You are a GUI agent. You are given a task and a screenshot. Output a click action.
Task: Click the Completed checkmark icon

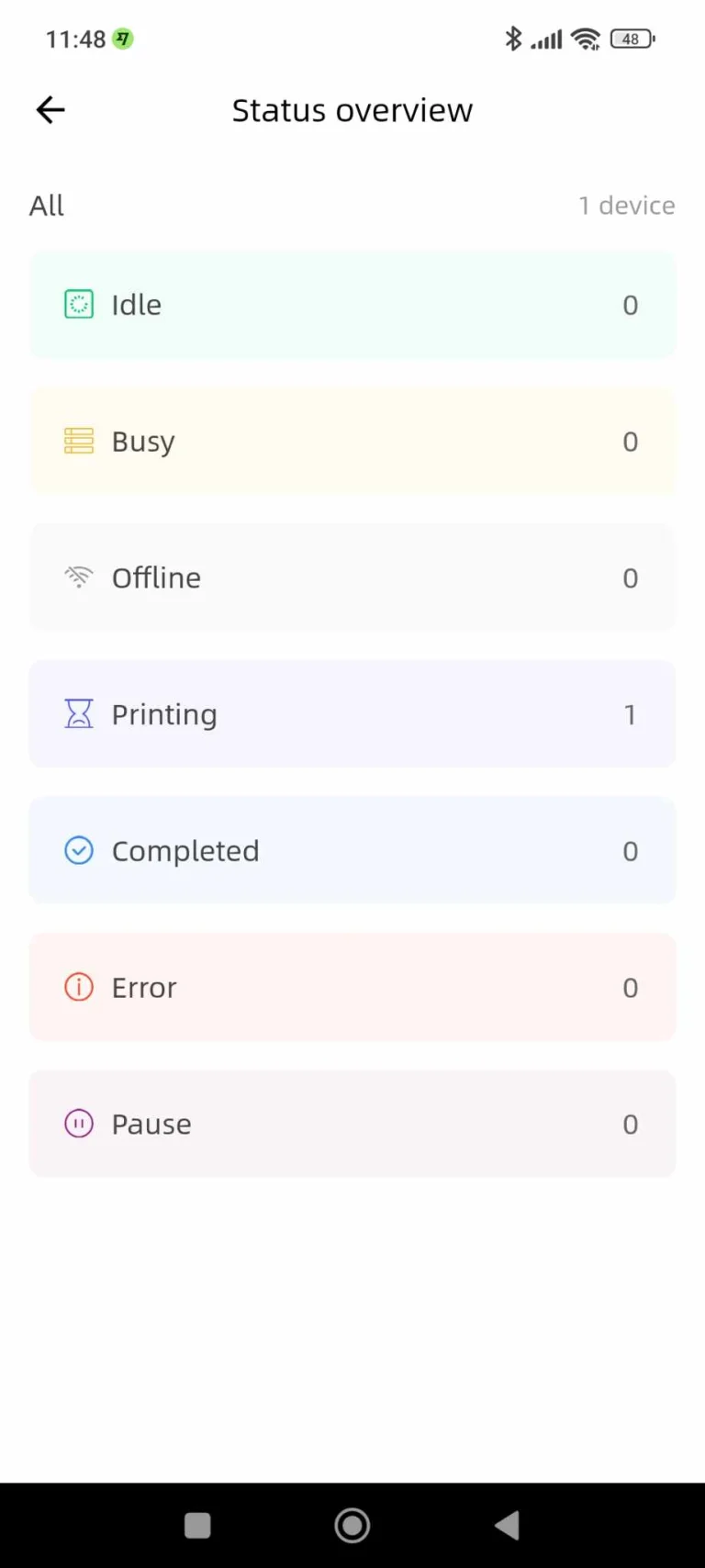(79, 850)
